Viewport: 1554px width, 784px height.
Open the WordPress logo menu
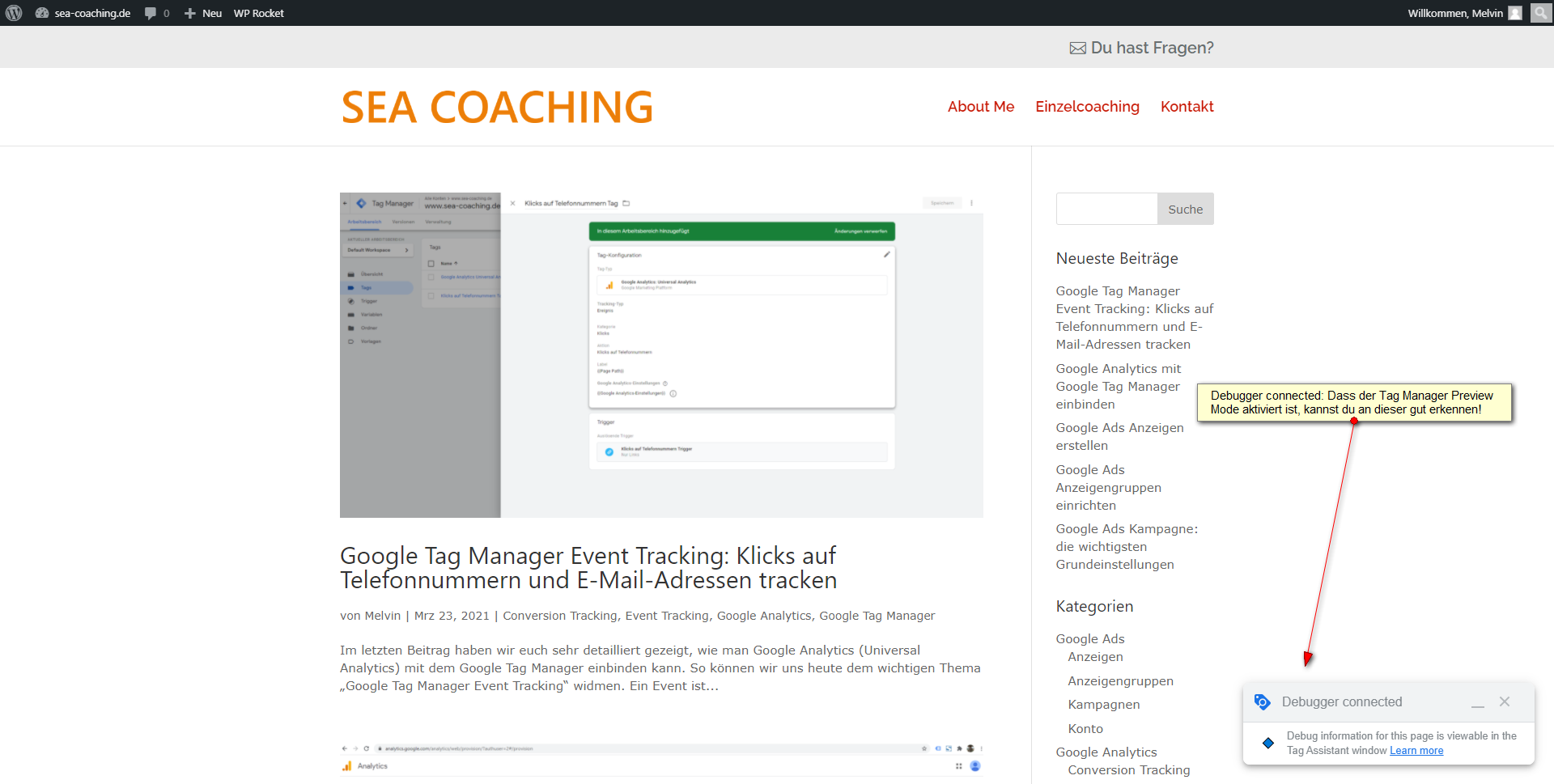[x=14, y=13]
